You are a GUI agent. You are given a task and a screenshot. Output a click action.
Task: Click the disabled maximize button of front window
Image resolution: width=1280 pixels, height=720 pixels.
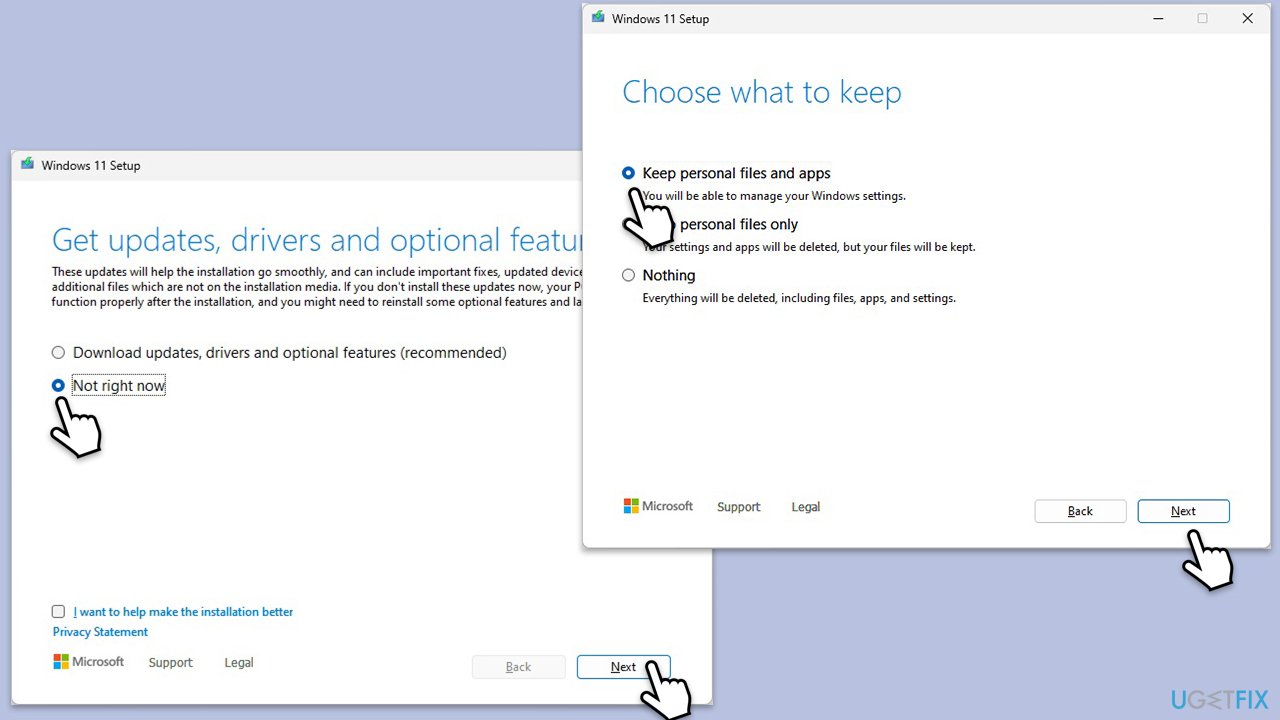point(1202,18)
